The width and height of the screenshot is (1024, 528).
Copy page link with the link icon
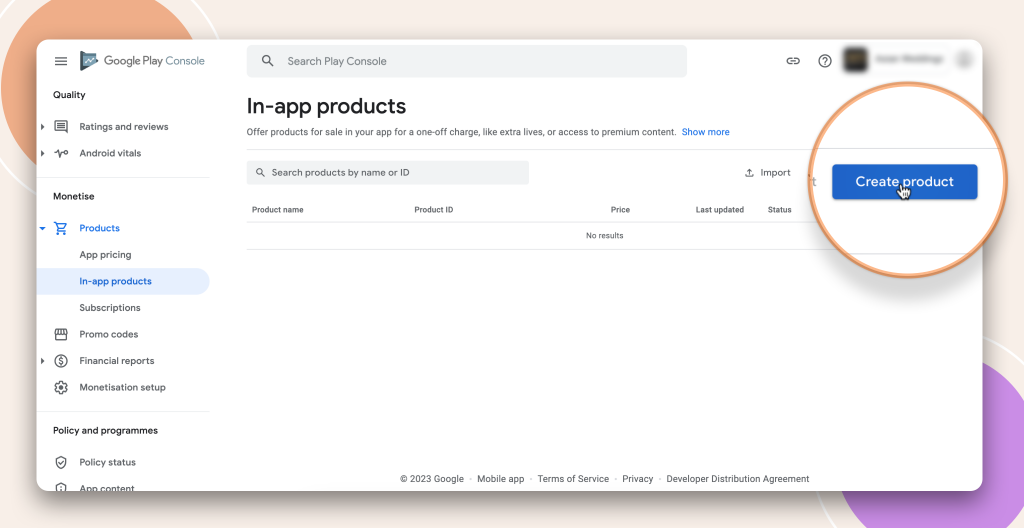click(x=793, y=61)
